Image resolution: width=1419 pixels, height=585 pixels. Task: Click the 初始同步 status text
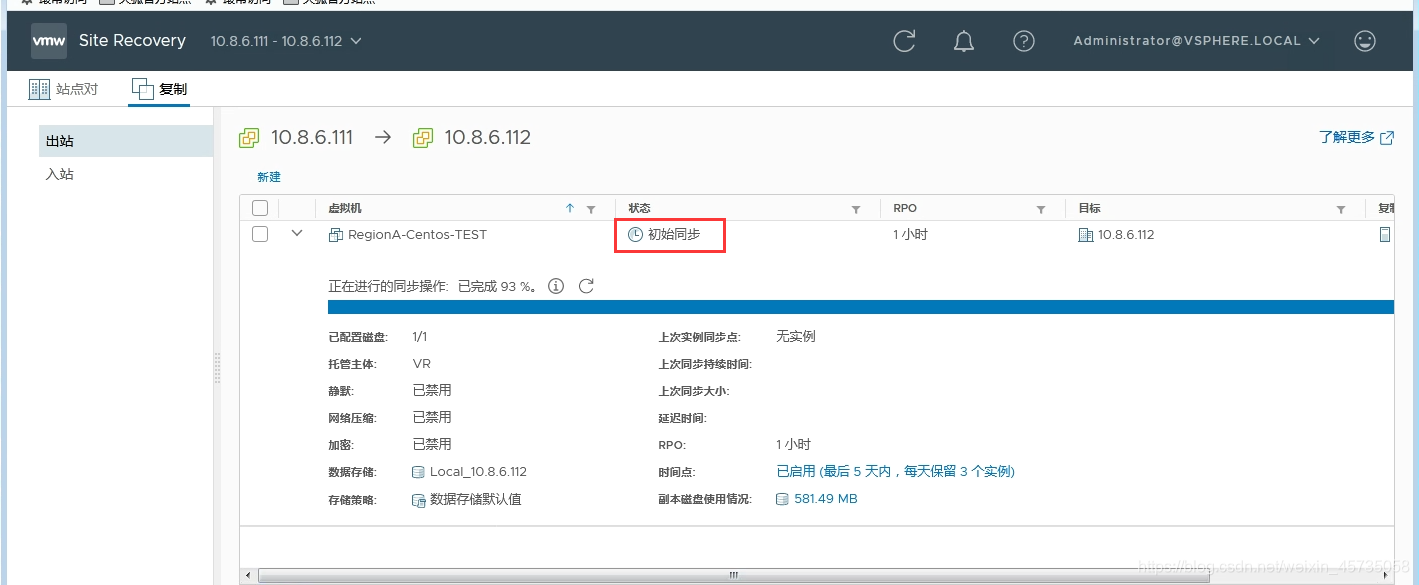[674, 235]
